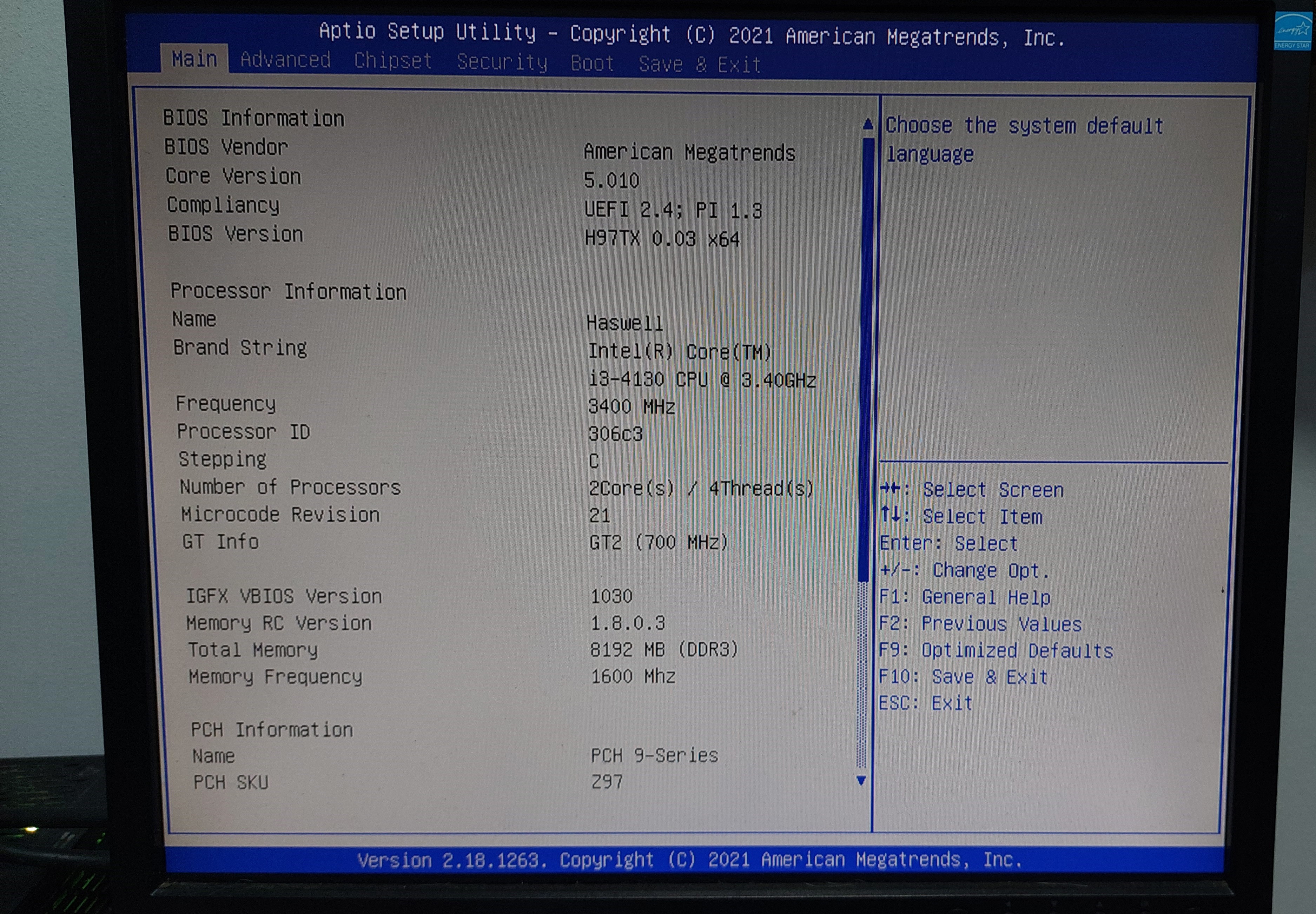Select the 'PCH Information' heading
Image resolution: width=1316 pixels, height=914 pixels.
pyautogui.click(x=272, y=730)
